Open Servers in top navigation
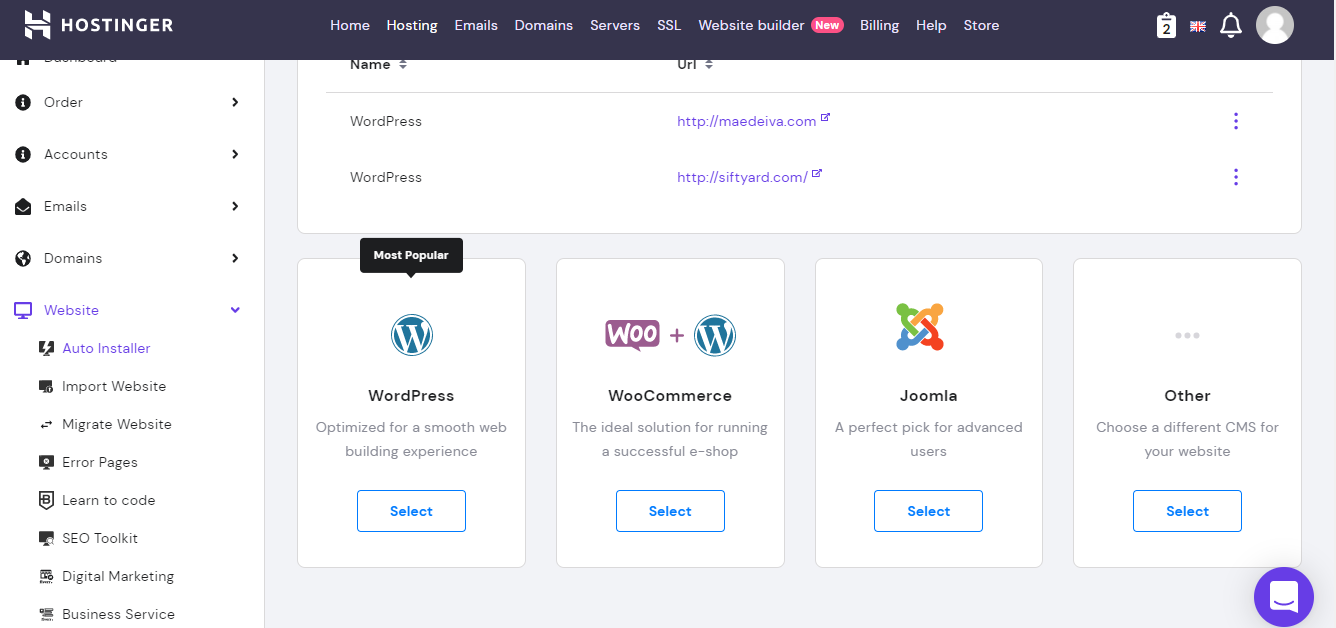Viewport: 1336px width, 628px height. coord(615,25)
